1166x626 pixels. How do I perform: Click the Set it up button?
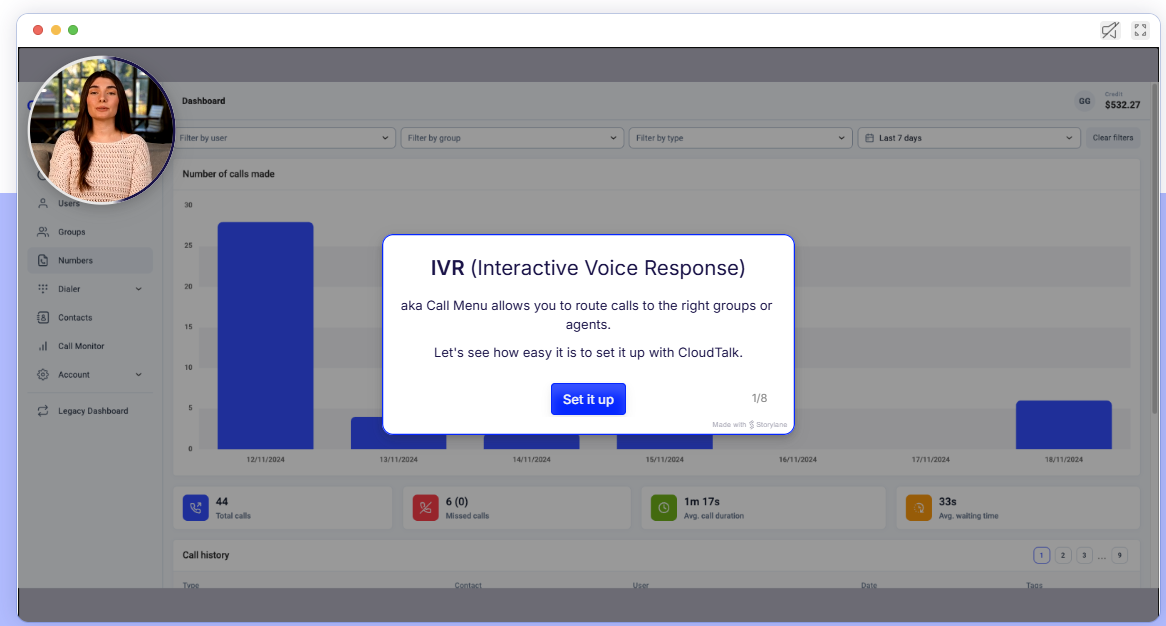click(587, 399)
